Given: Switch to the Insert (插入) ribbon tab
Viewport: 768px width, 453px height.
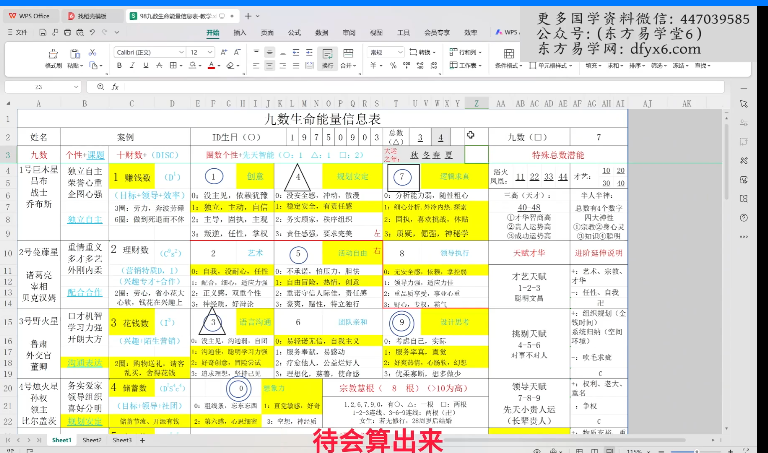Looking at the screenshot, I should pos(239,33).
